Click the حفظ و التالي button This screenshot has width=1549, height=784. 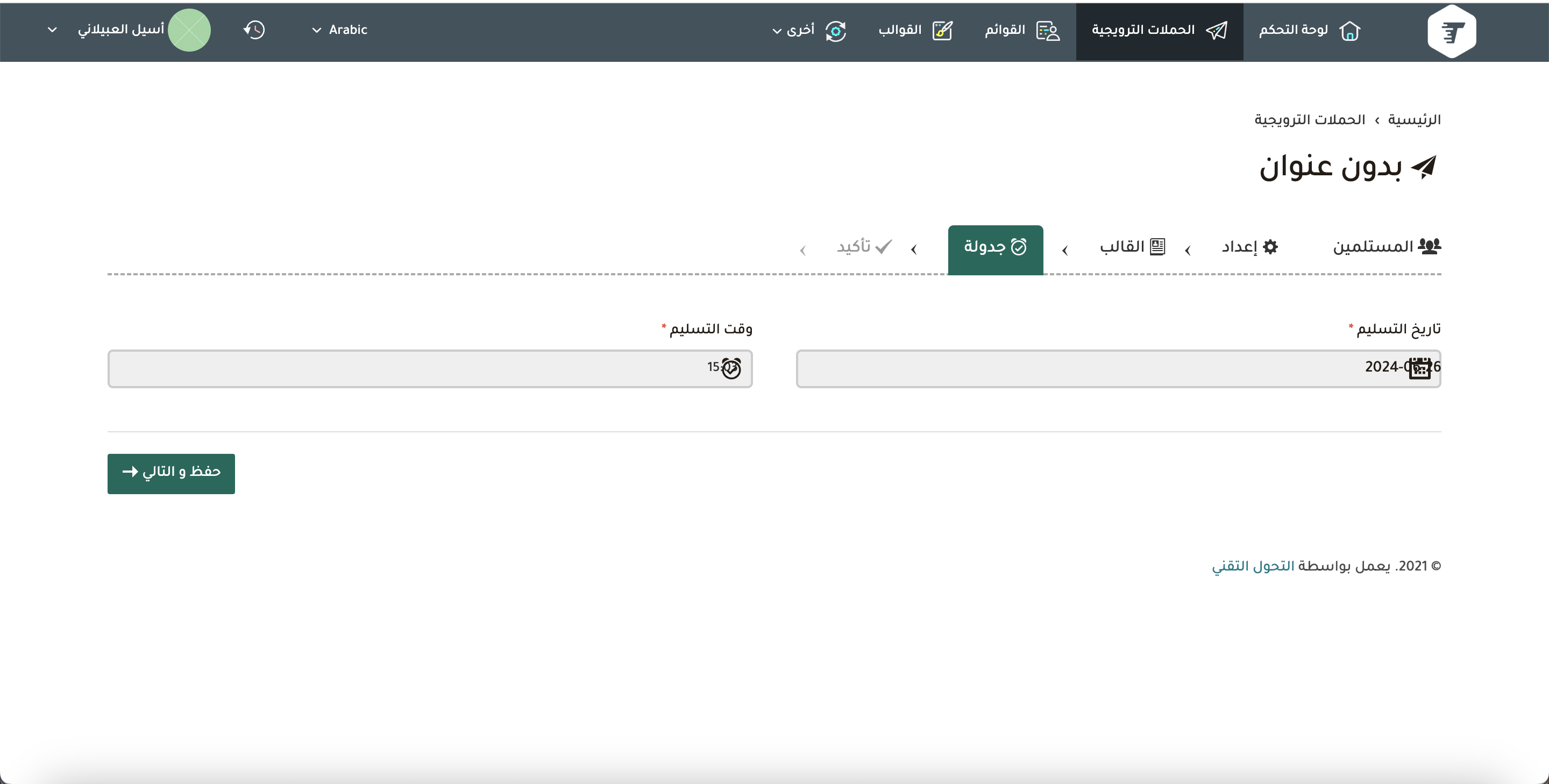click(171, 473)
